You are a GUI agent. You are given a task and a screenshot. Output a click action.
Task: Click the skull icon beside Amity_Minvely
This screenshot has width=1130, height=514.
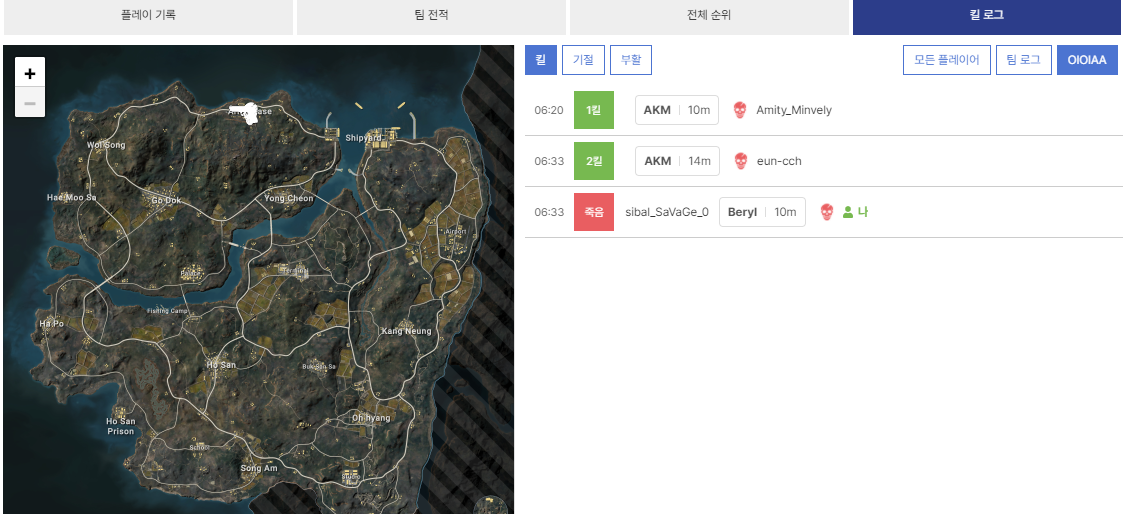[x=740, y=110]
